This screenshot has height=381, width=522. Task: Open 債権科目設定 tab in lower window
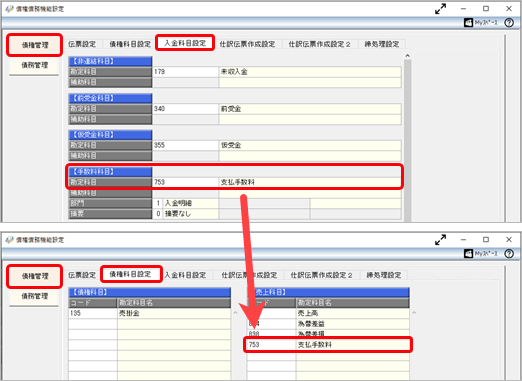click(130, 274)
